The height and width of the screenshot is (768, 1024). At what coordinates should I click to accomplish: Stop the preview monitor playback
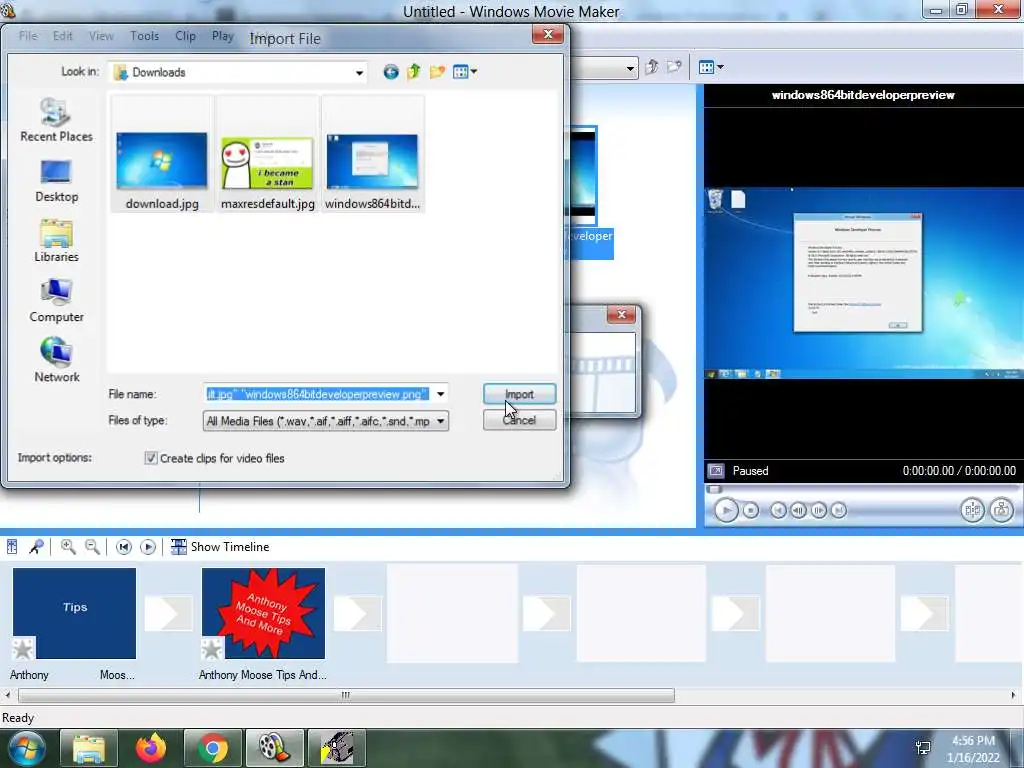pyautogui.click(x=751, y=510)
